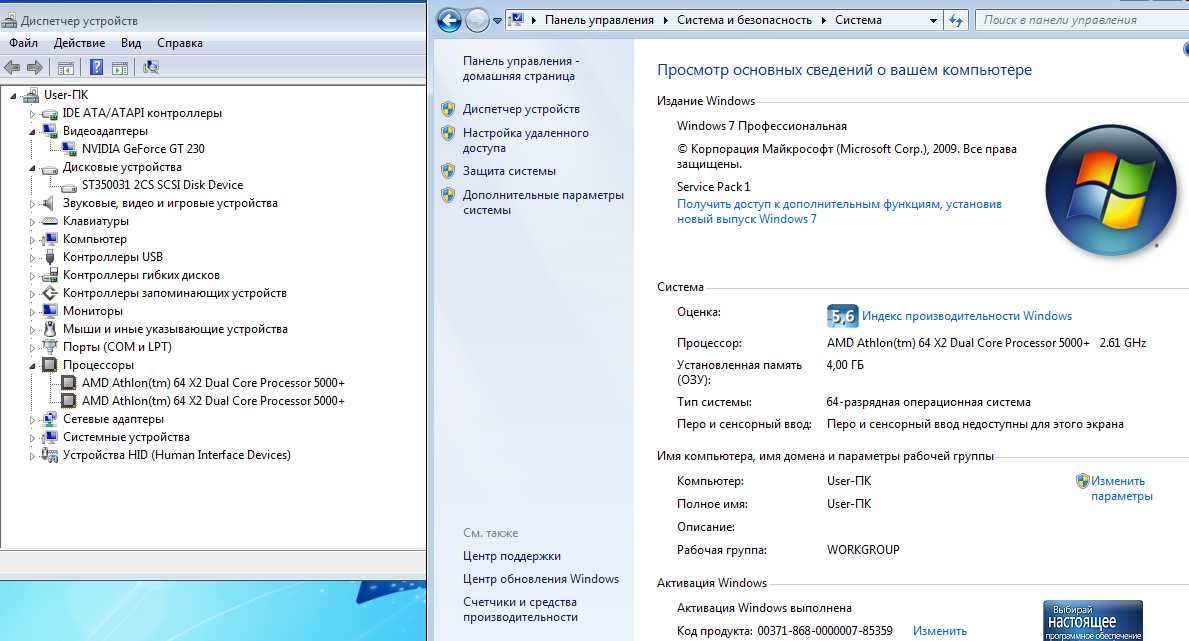The height and width of the screenshot is (641, 1189).
Task: Click the User-ПК computer root icon
Action: click(x=31, y=95)
